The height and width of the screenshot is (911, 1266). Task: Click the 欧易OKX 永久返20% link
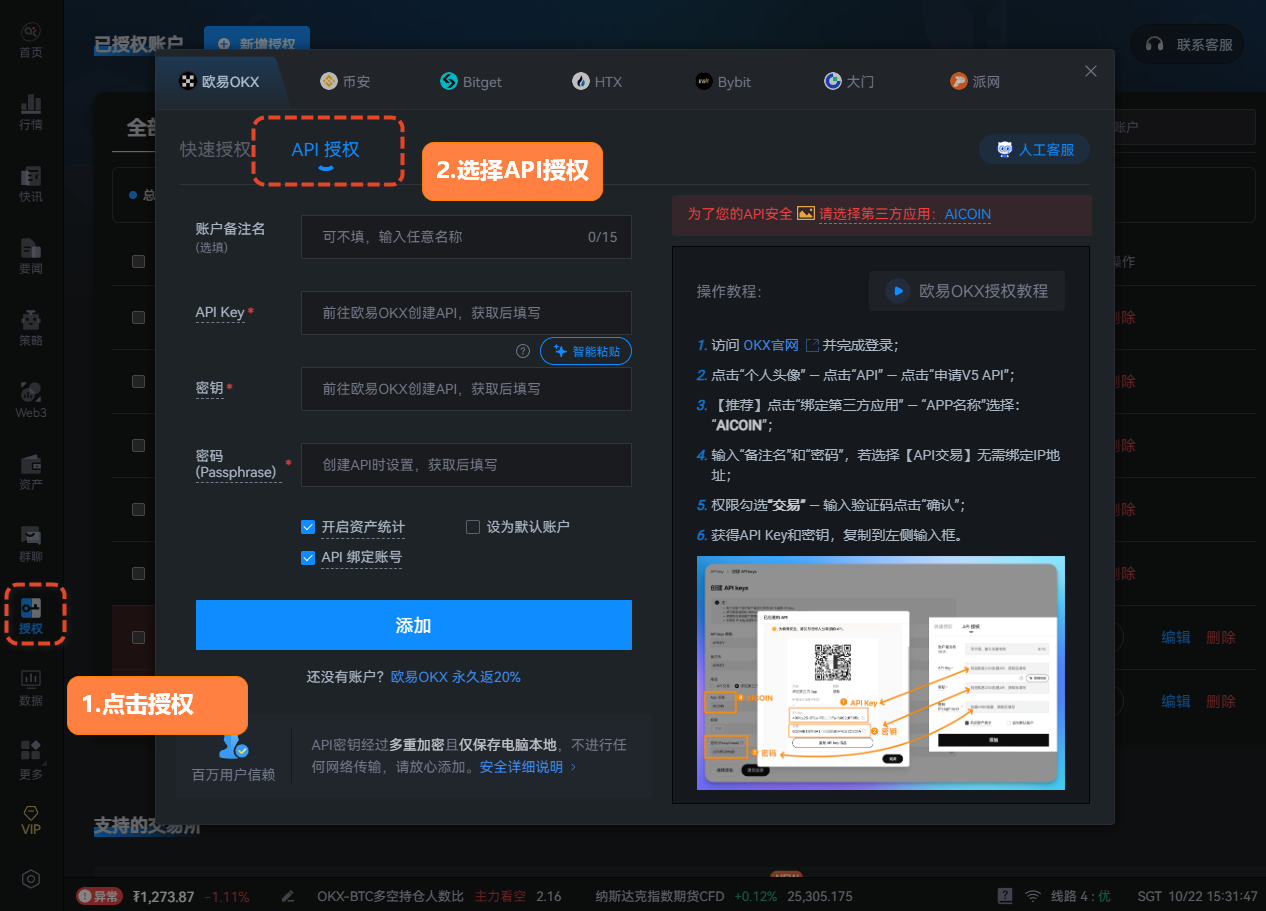[x=456, y=677]
